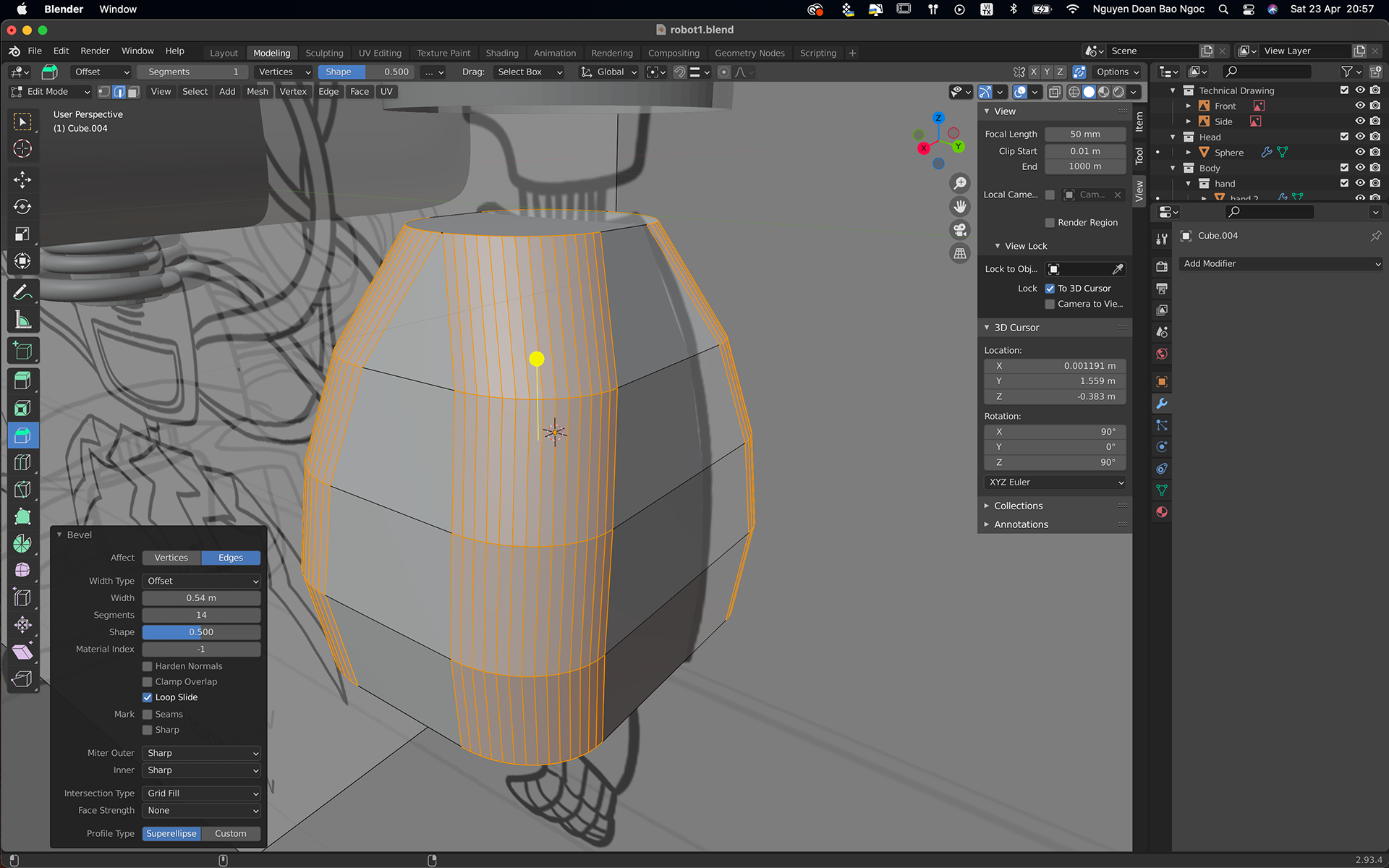Open the Edit Mode selector dropdown
Image resolution: width=1389 pixels, height=868 pixels.
pyautogui.click(x=50, y=92)
